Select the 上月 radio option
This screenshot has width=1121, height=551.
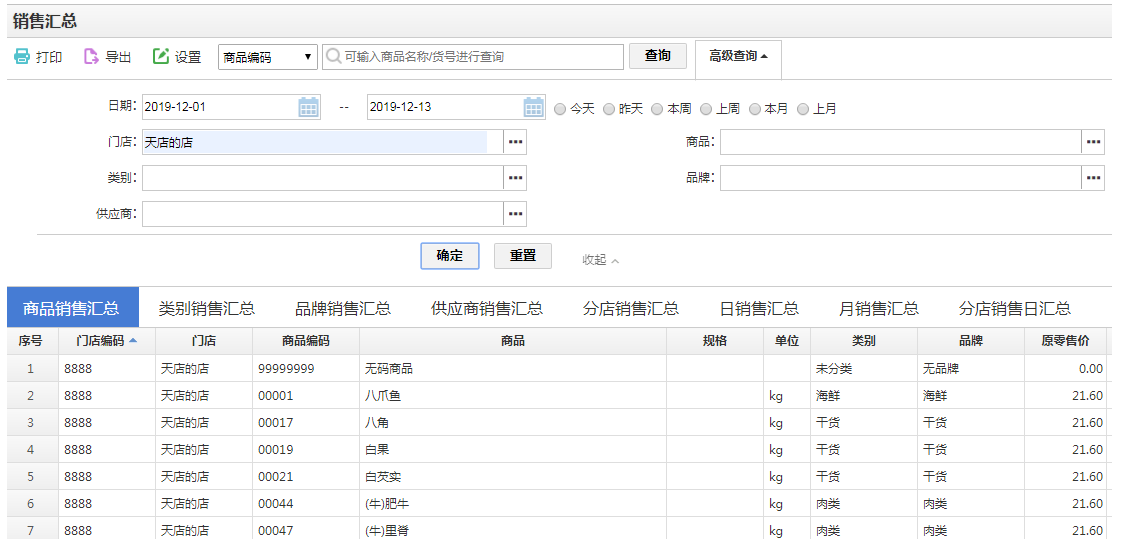click(803, 109)
